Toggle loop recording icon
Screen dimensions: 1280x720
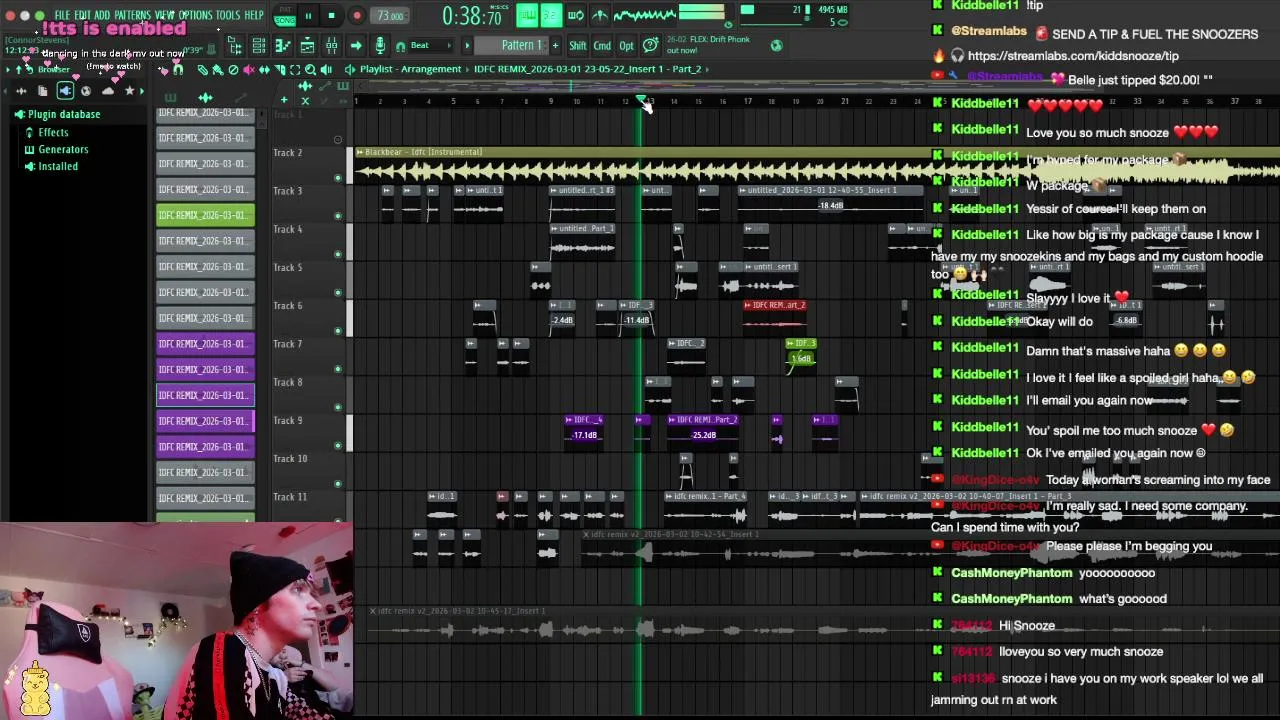point(576,15)
